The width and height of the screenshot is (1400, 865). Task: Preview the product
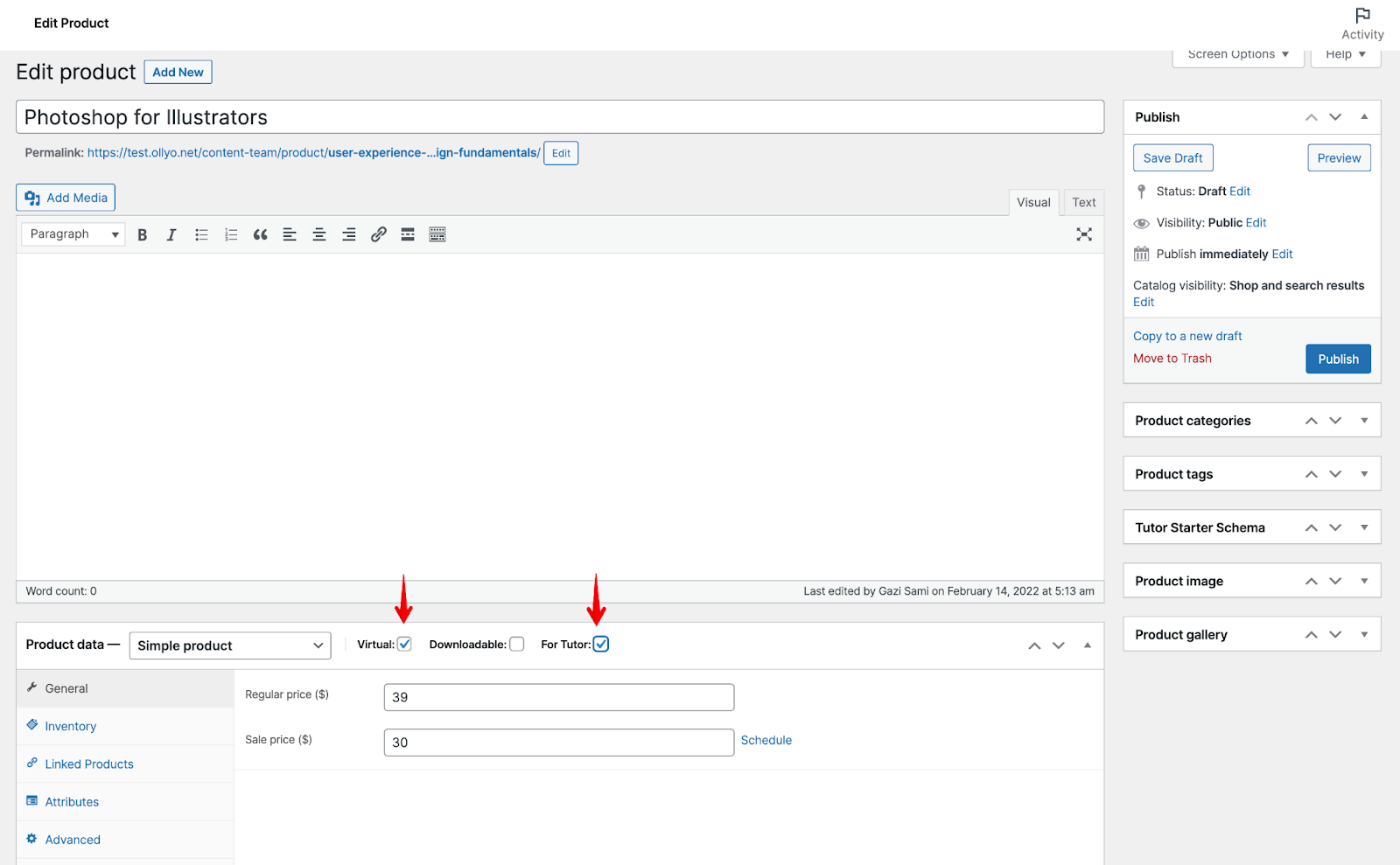1339,158
